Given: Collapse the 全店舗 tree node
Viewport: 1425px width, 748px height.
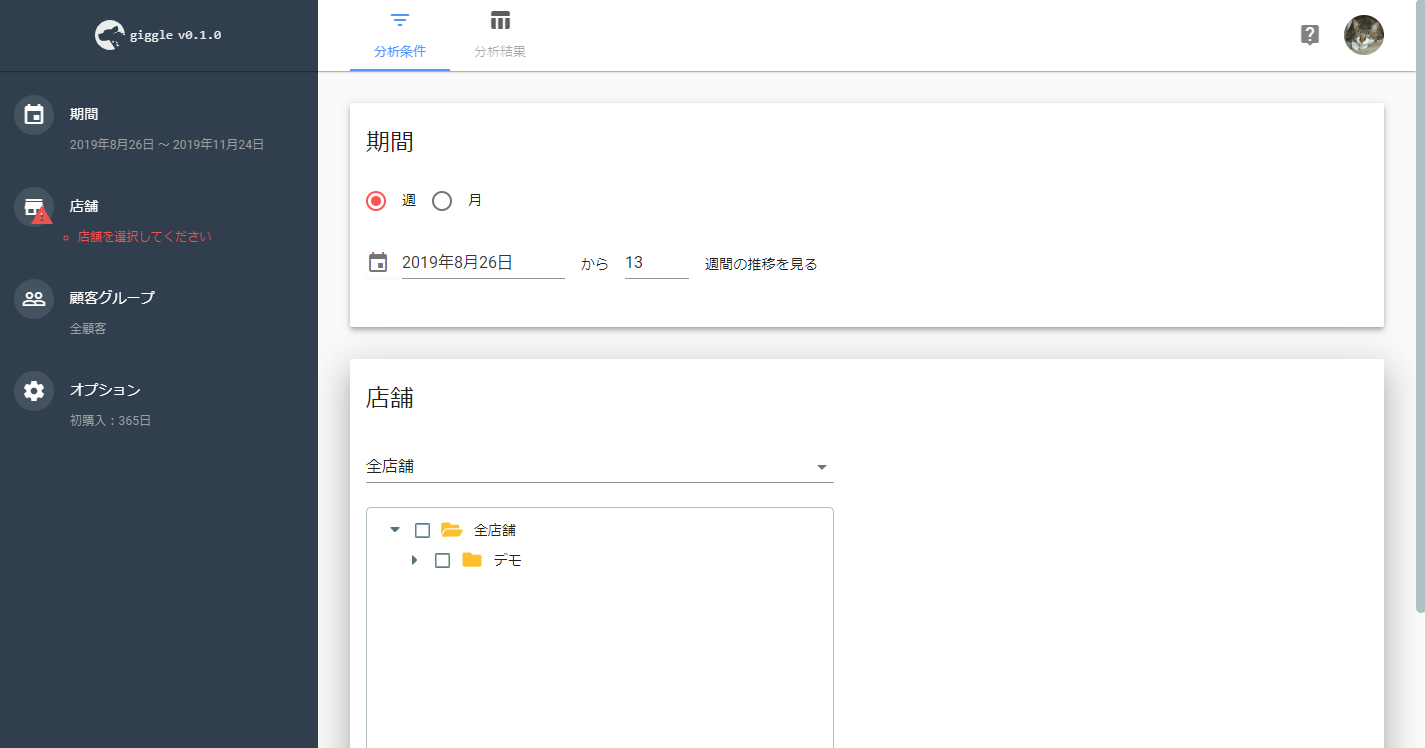Looking at the screenshot, I should click(x=395, y=529).
